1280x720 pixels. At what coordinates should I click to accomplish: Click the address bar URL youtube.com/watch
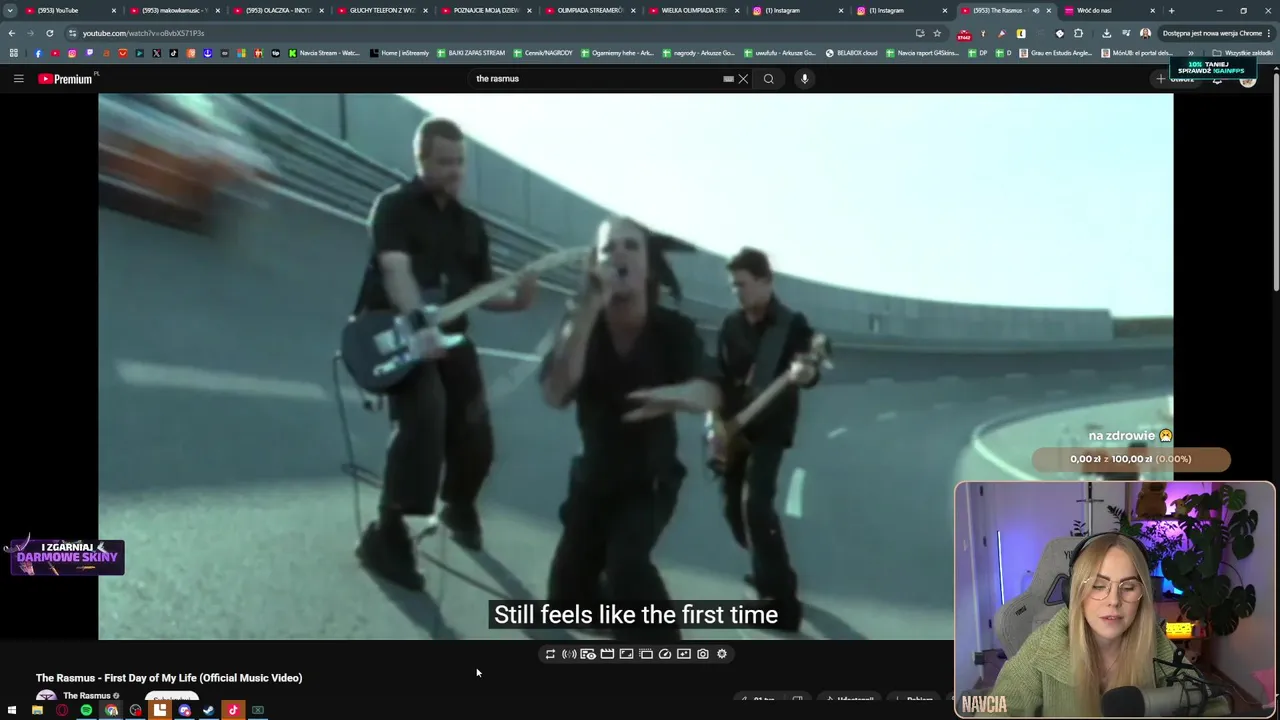144,33
